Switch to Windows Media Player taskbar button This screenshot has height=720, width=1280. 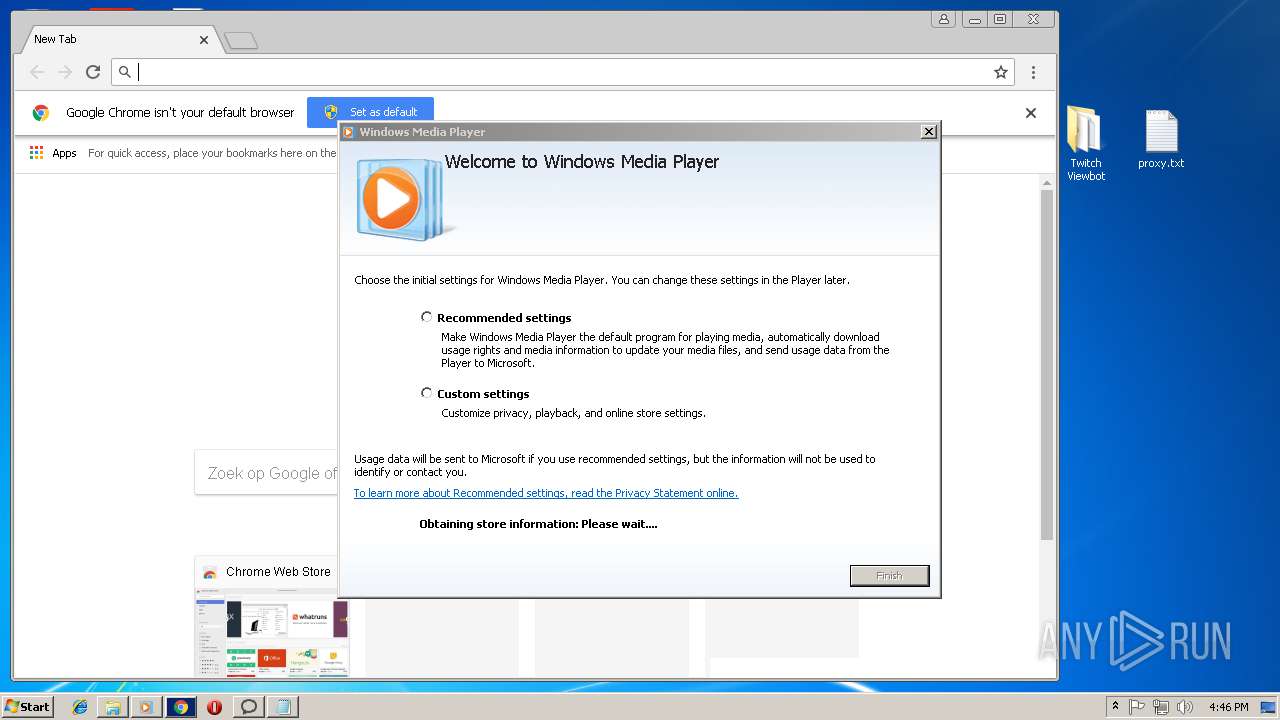pyautogui.click(x=146, y=707)
